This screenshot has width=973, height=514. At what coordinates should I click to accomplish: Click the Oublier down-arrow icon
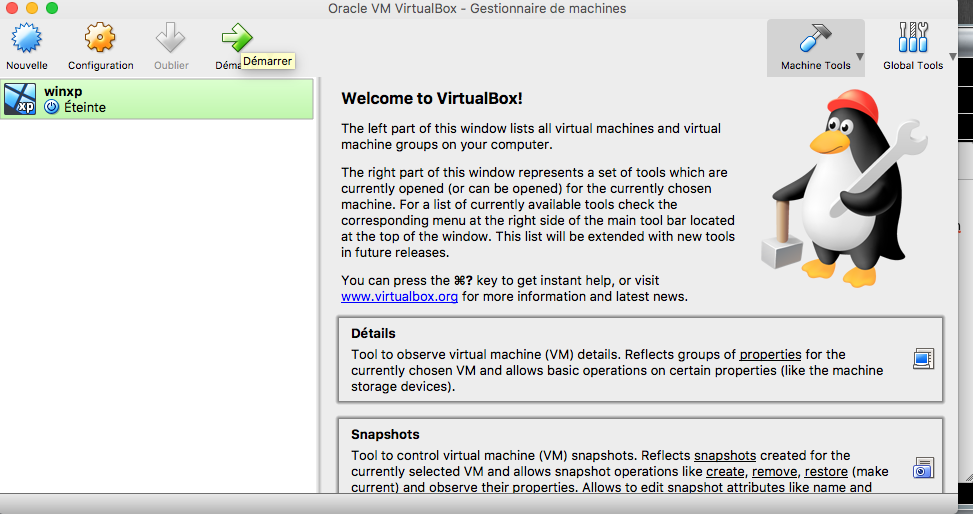[170, 38]
